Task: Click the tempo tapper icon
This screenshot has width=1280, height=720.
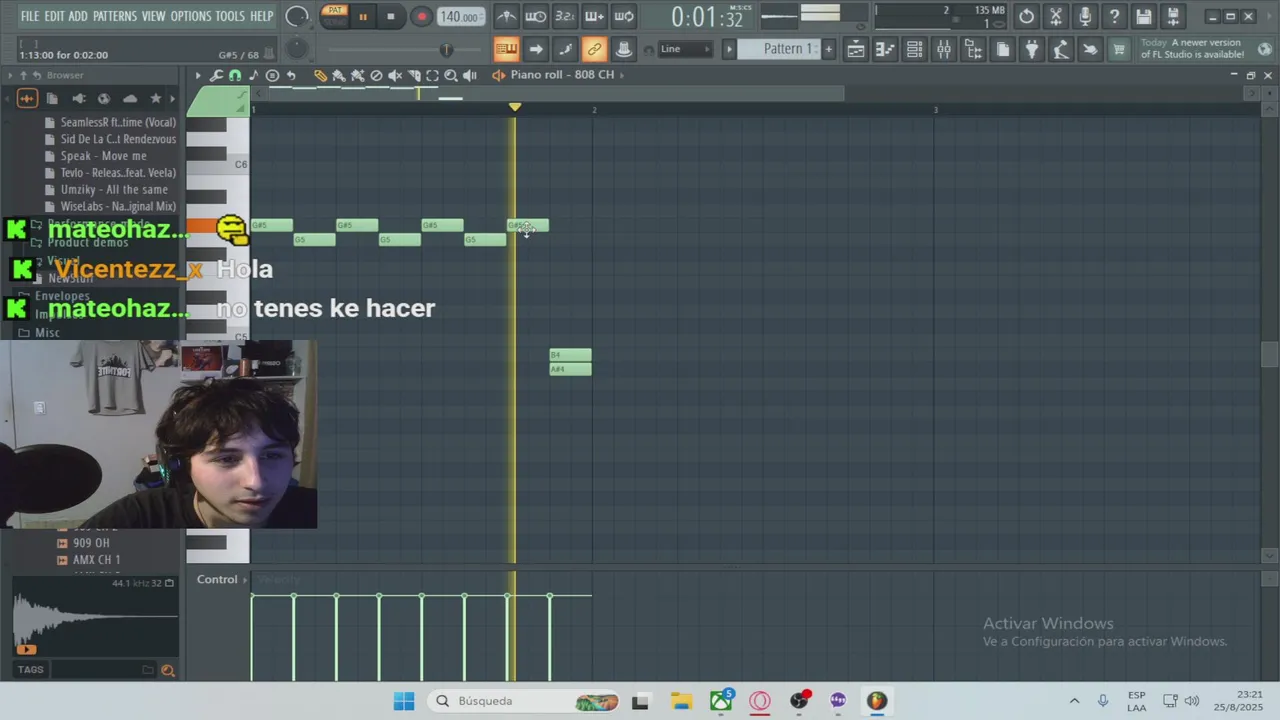Action: pos(1061,49)
